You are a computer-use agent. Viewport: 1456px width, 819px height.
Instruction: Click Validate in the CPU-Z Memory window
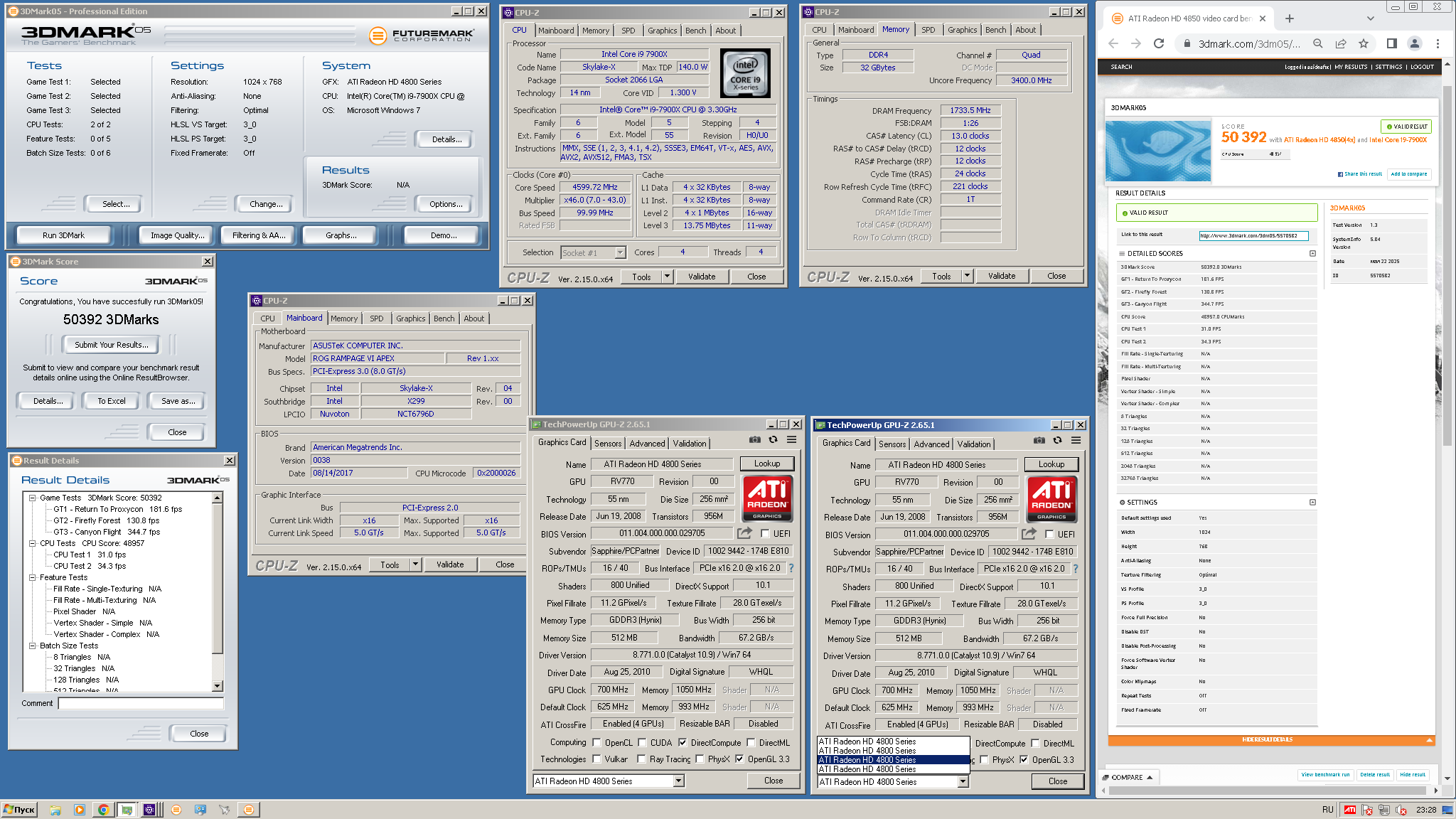(x=1002, y=276)
